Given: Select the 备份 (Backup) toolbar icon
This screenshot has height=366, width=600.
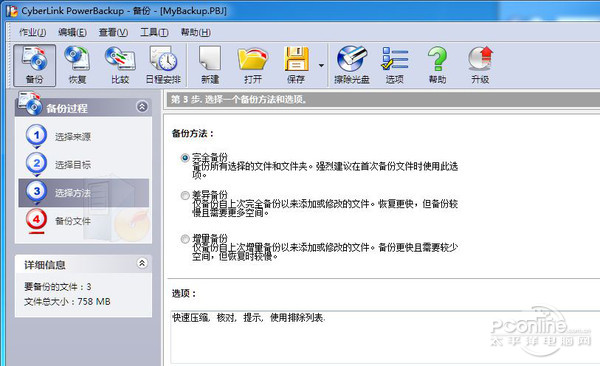Looking at the screenshot, I should (34, 65).
